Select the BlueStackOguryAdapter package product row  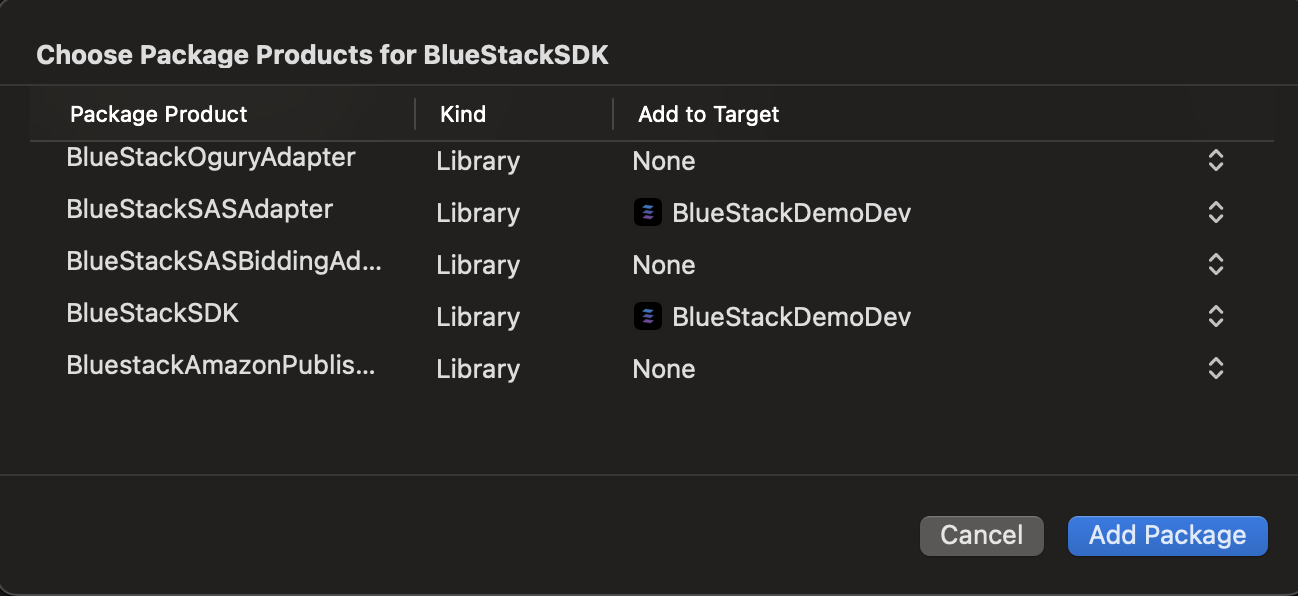(x=652, y=160)
